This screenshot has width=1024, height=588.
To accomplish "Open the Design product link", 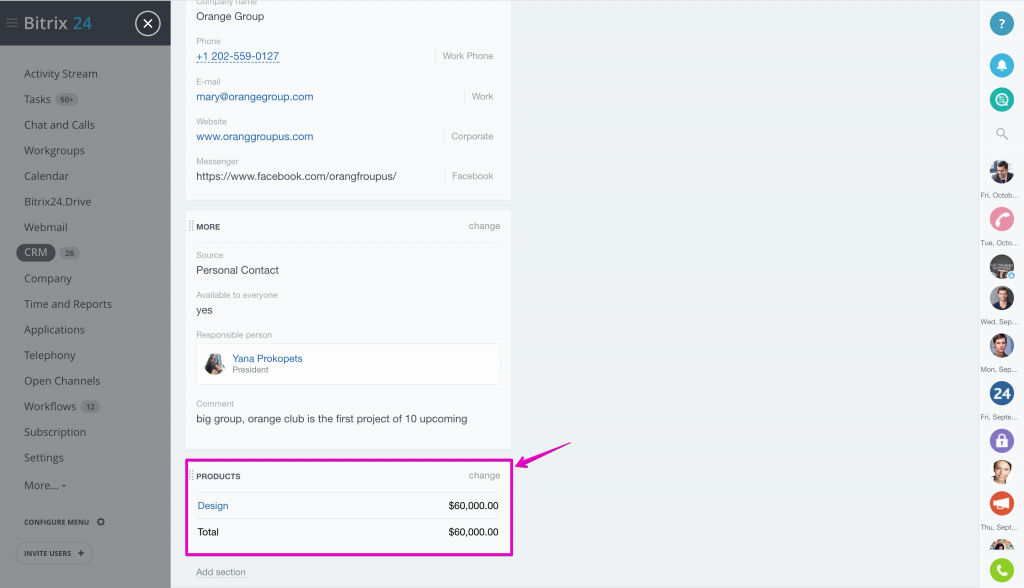I will tap(213, 506).
